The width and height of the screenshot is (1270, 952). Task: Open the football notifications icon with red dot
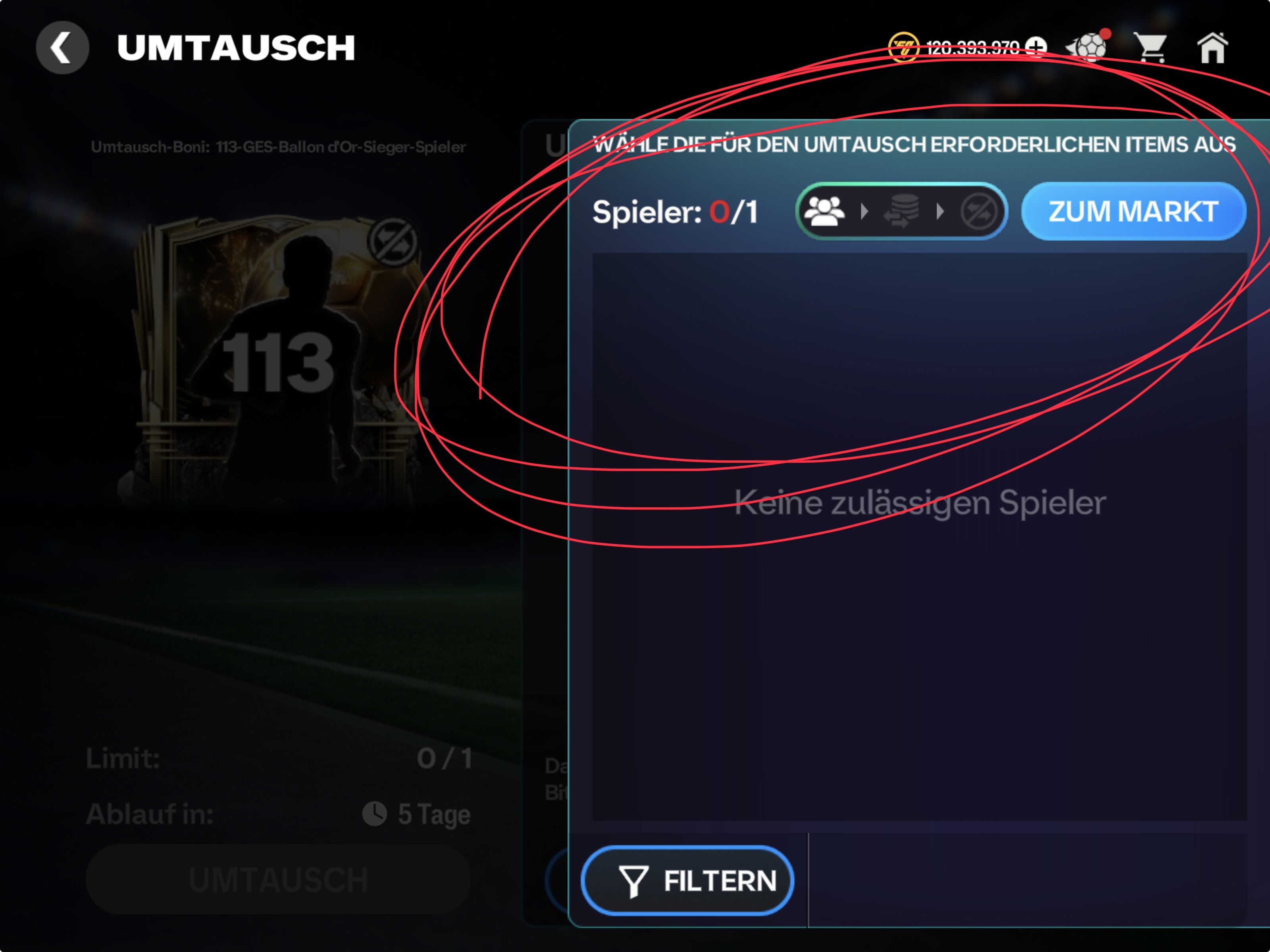[1088, 46]
